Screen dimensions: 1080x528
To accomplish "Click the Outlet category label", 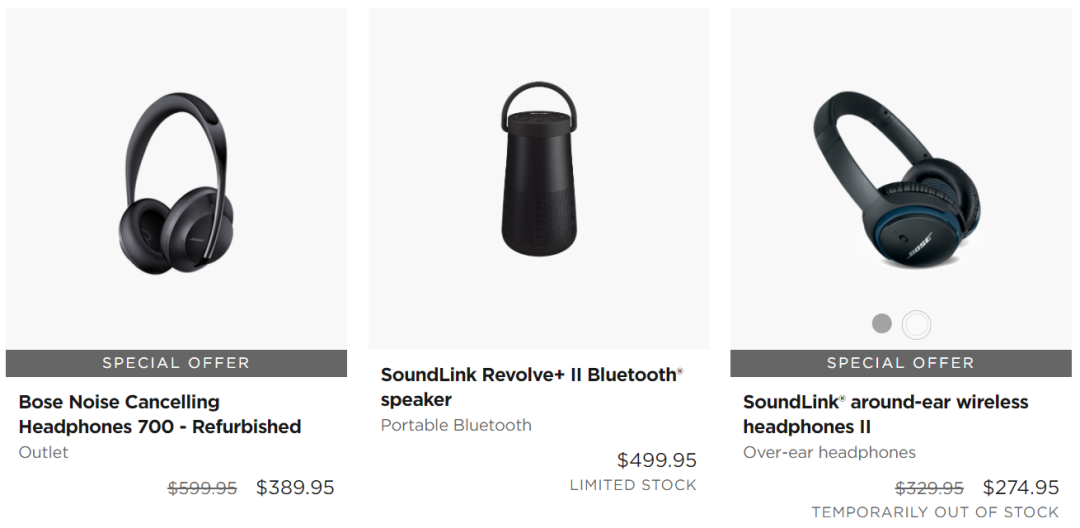I will [x=43, y=452].
